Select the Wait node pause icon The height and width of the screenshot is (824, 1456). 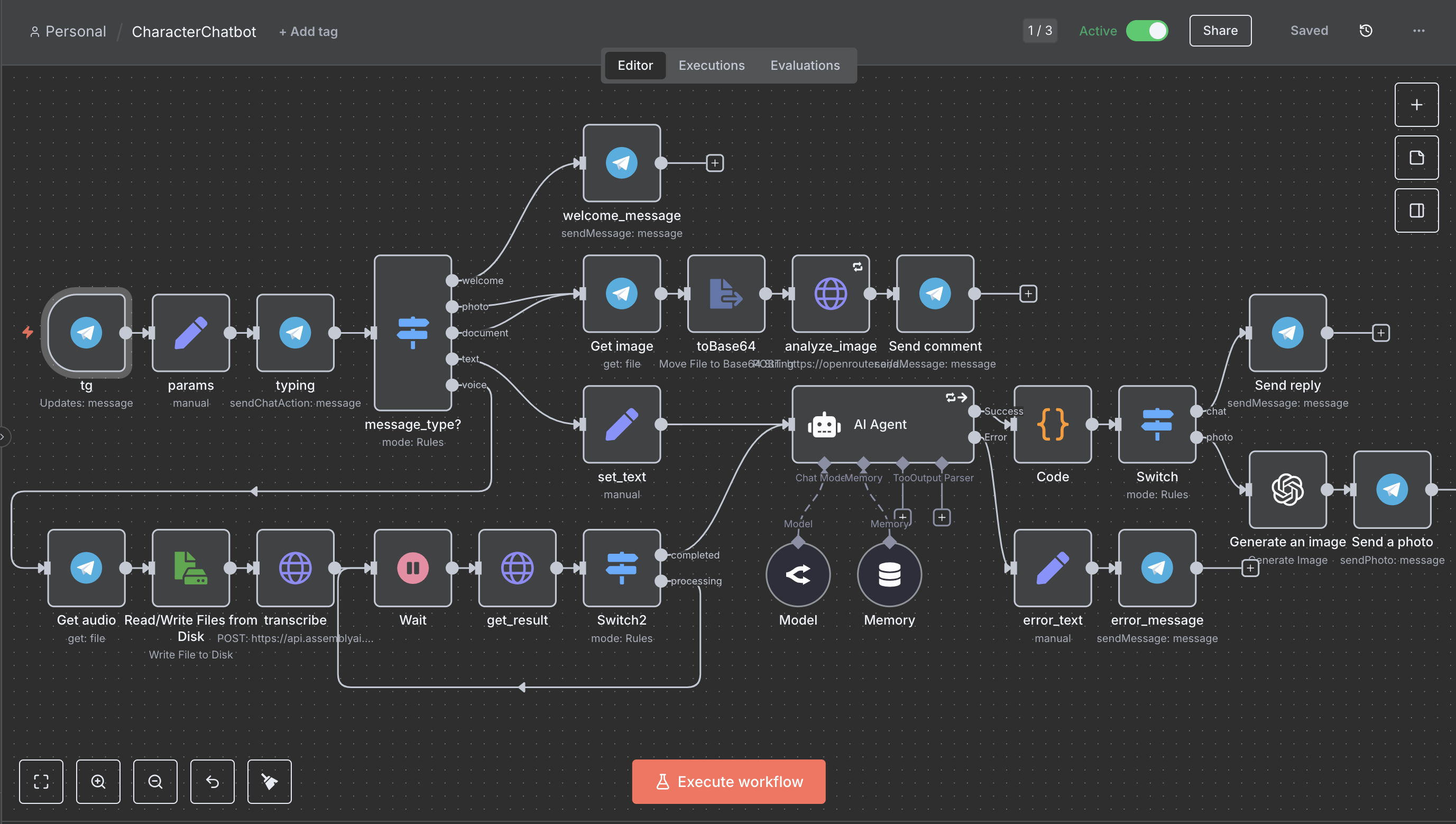(x=412, y=567)
